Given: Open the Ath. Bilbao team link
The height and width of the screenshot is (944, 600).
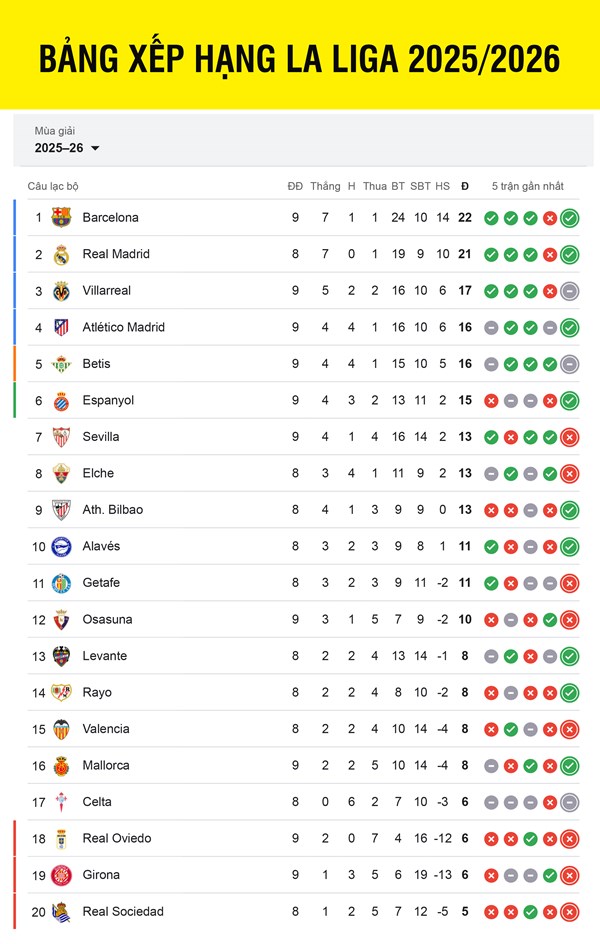Looking at the screenshot, I should (x=112, y=510).
